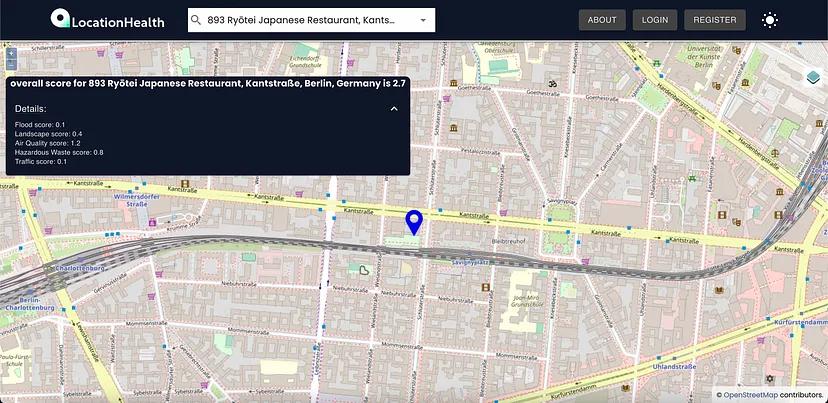
Task: Click the Savignyplatz station label on map
Action: [469, 262]
